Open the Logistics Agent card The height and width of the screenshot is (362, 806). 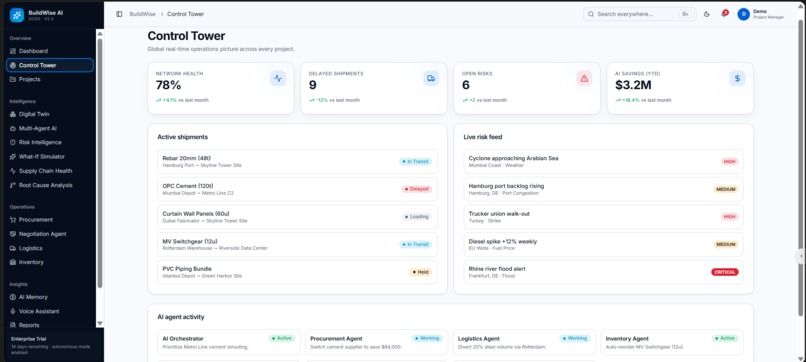524,342
